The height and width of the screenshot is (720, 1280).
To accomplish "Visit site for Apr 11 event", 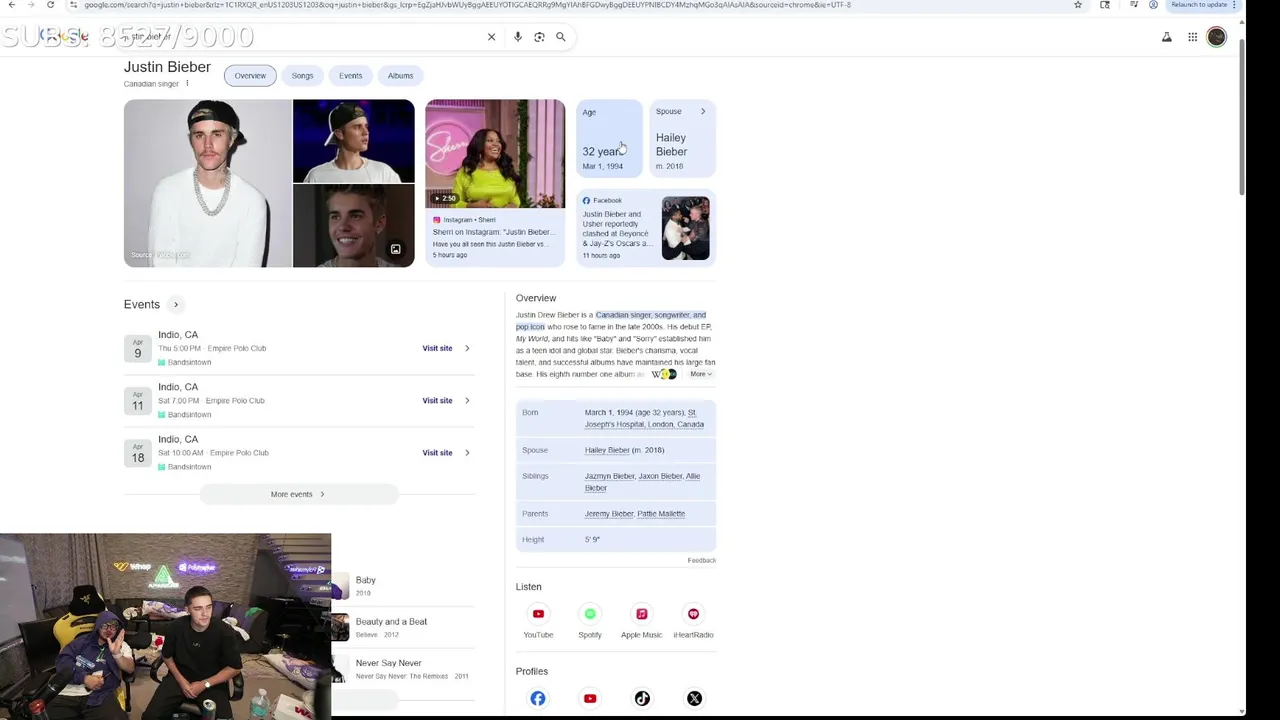I will point(437,400).
